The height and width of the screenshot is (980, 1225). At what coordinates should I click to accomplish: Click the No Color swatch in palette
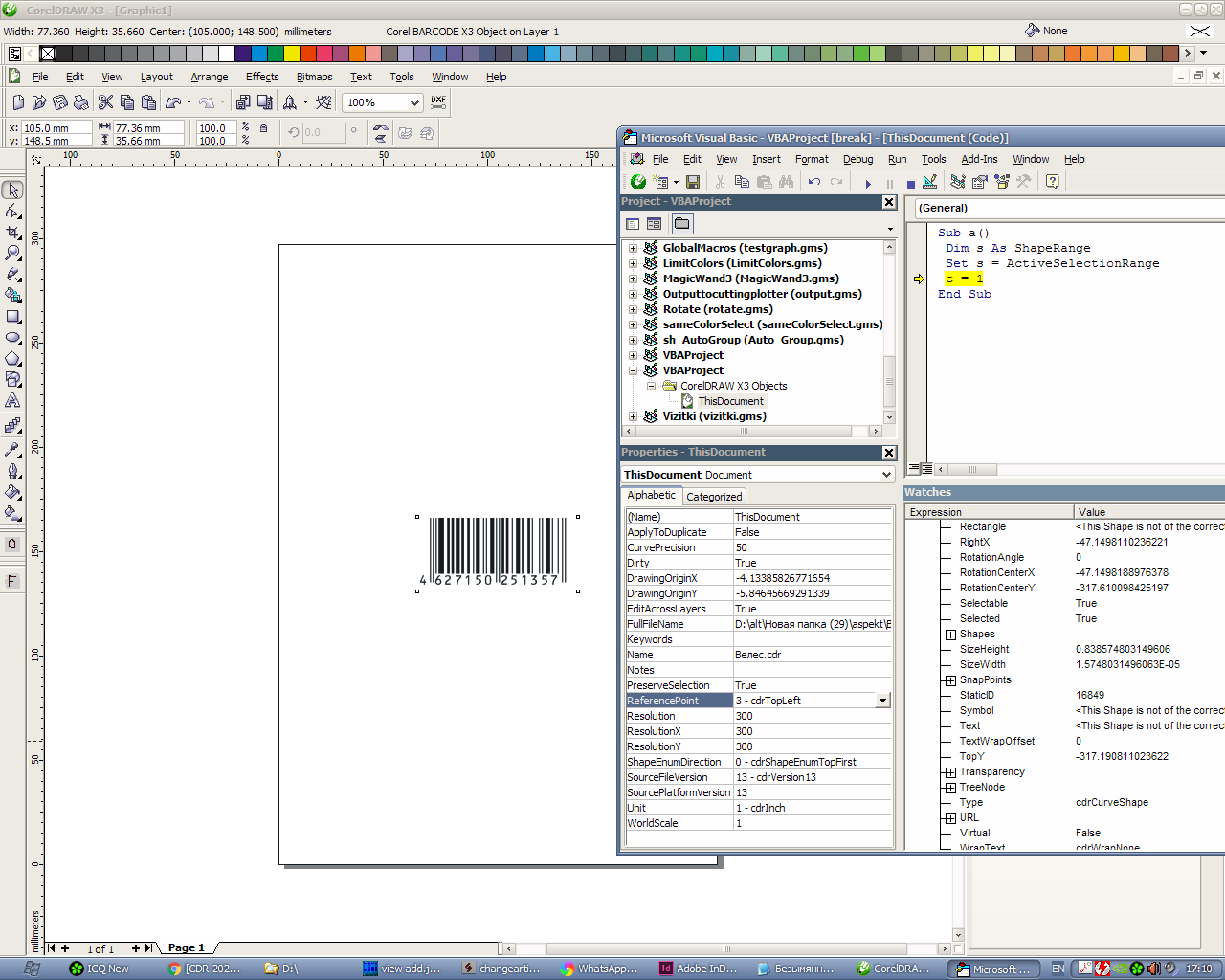(47, 54)
